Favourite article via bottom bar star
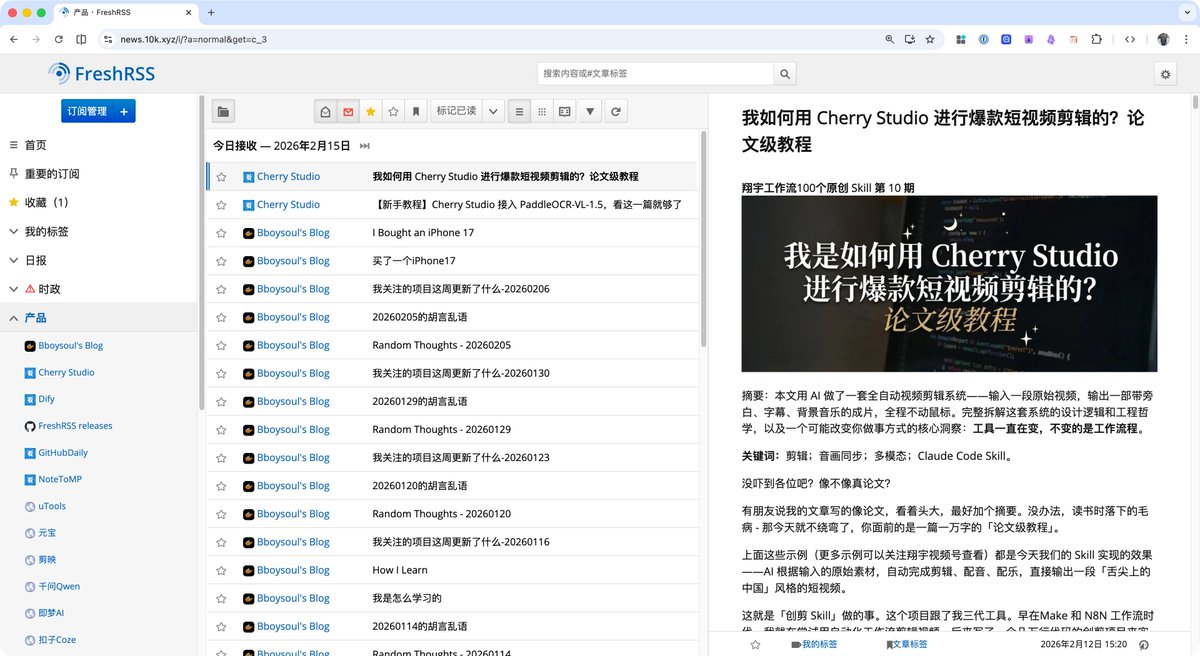Screen dimensions: 1200x656 point(755,645)
